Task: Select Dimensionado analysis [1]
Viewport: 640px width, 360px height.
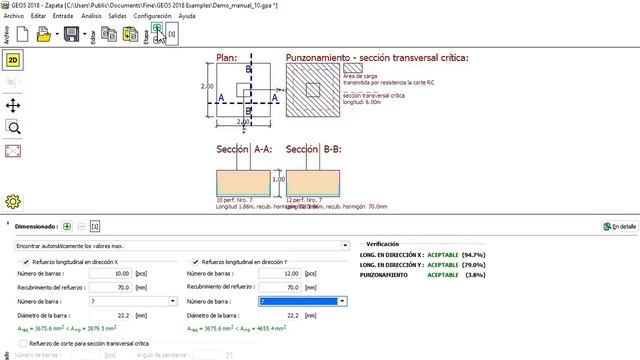Action: (95, 227)
